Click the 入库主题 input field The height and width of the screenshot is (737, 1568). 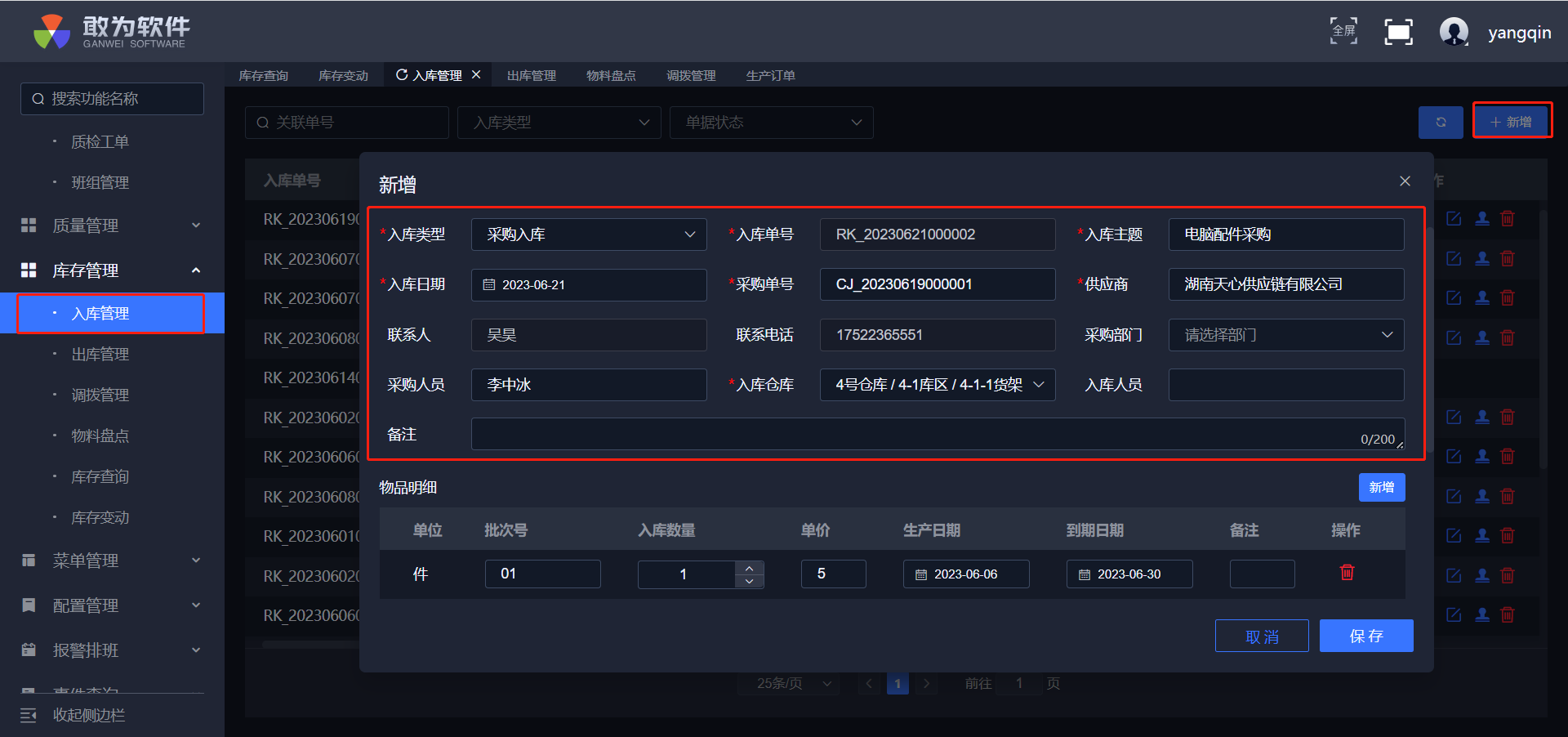click(1286, 234)
